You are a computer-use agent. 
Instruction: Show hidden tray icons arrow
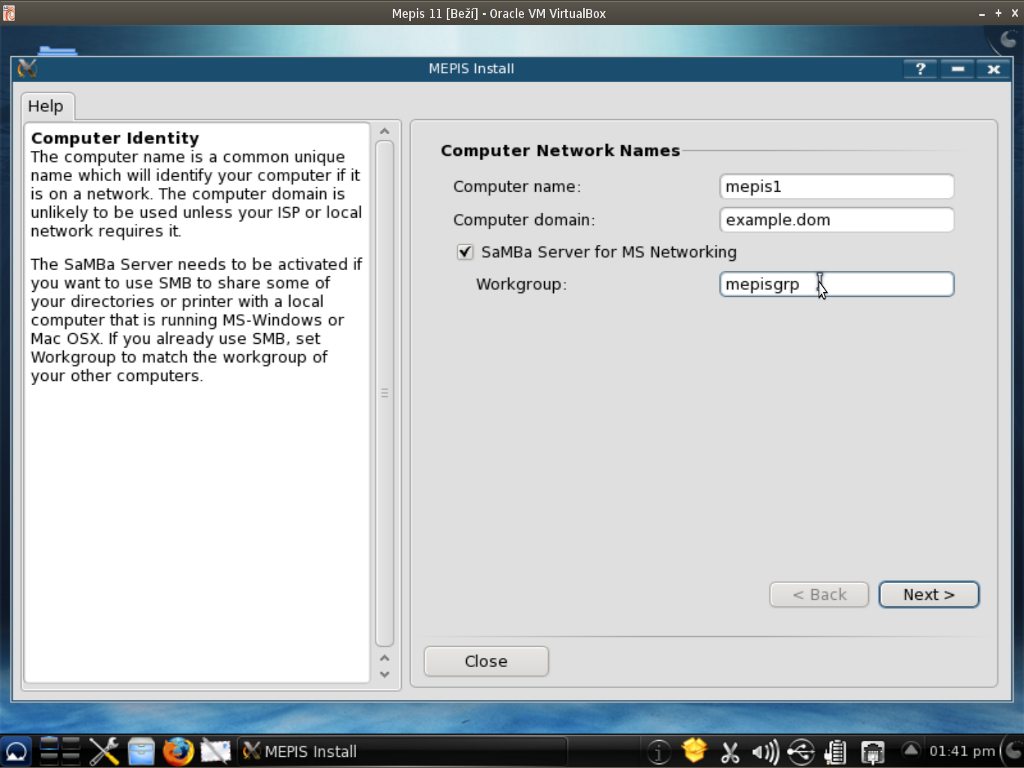tap(910, 750)
